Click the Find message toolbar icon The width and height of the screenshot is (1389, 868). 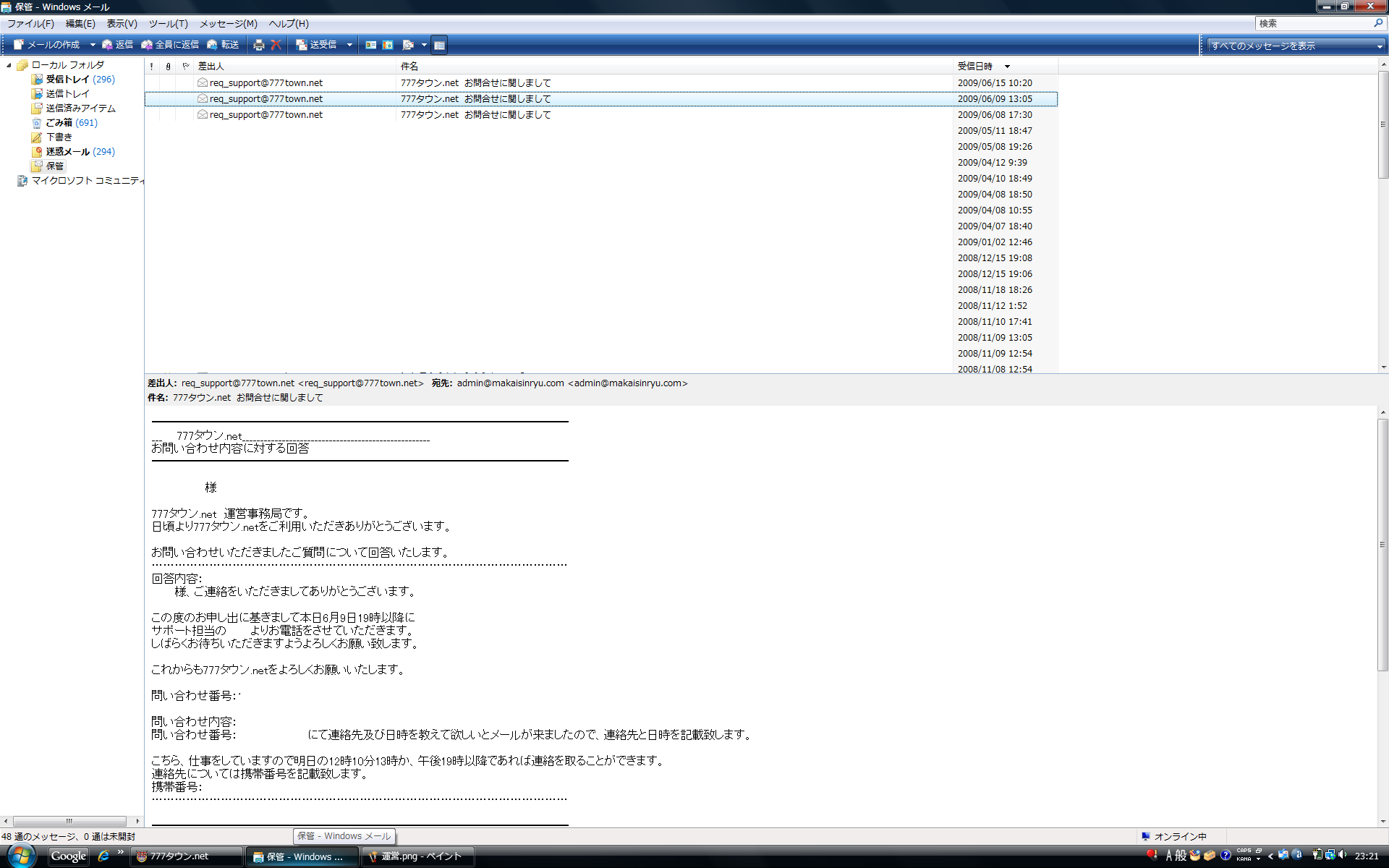pyautogui.click(x=408, y=45)
